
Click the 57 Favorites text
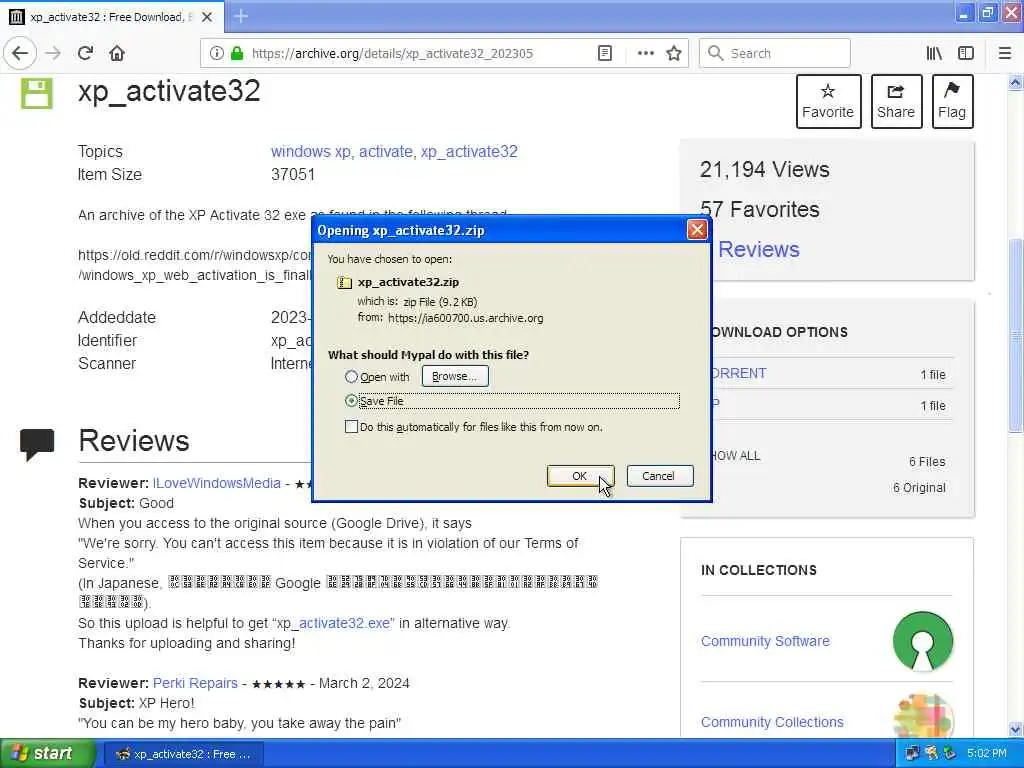[760, 210]
